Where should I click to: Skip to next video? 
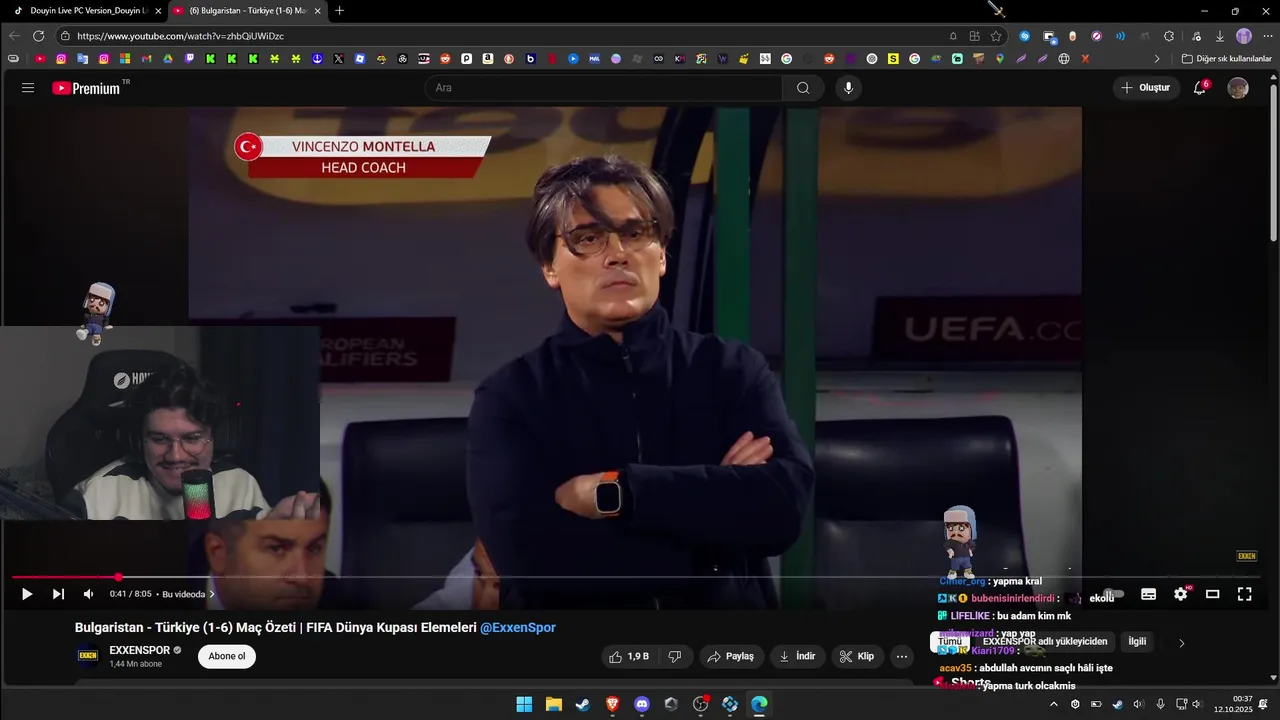coord(58,594)
